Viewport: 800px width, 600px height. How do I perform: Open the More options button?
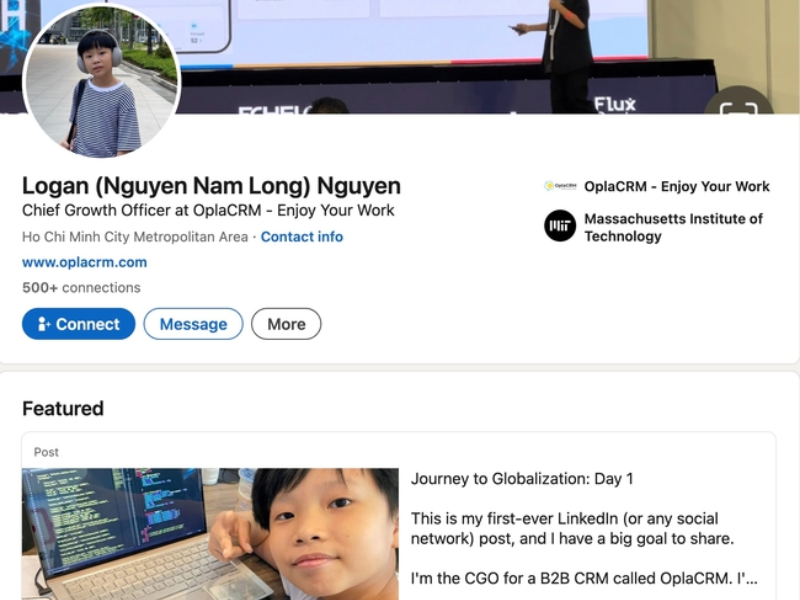[286, 324]
